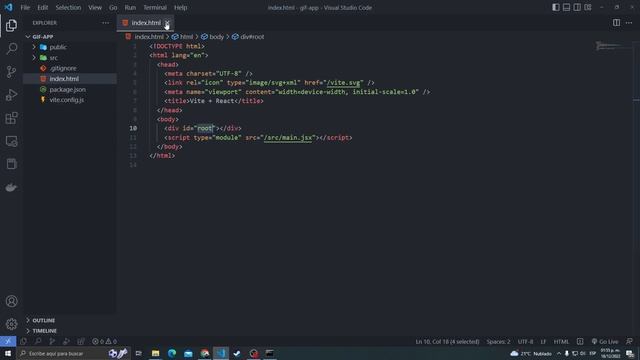The height and width of the screenshot is (360, 640).
Task: Open the Explorer view in activity bar
Action: click(x=11, y=25)
